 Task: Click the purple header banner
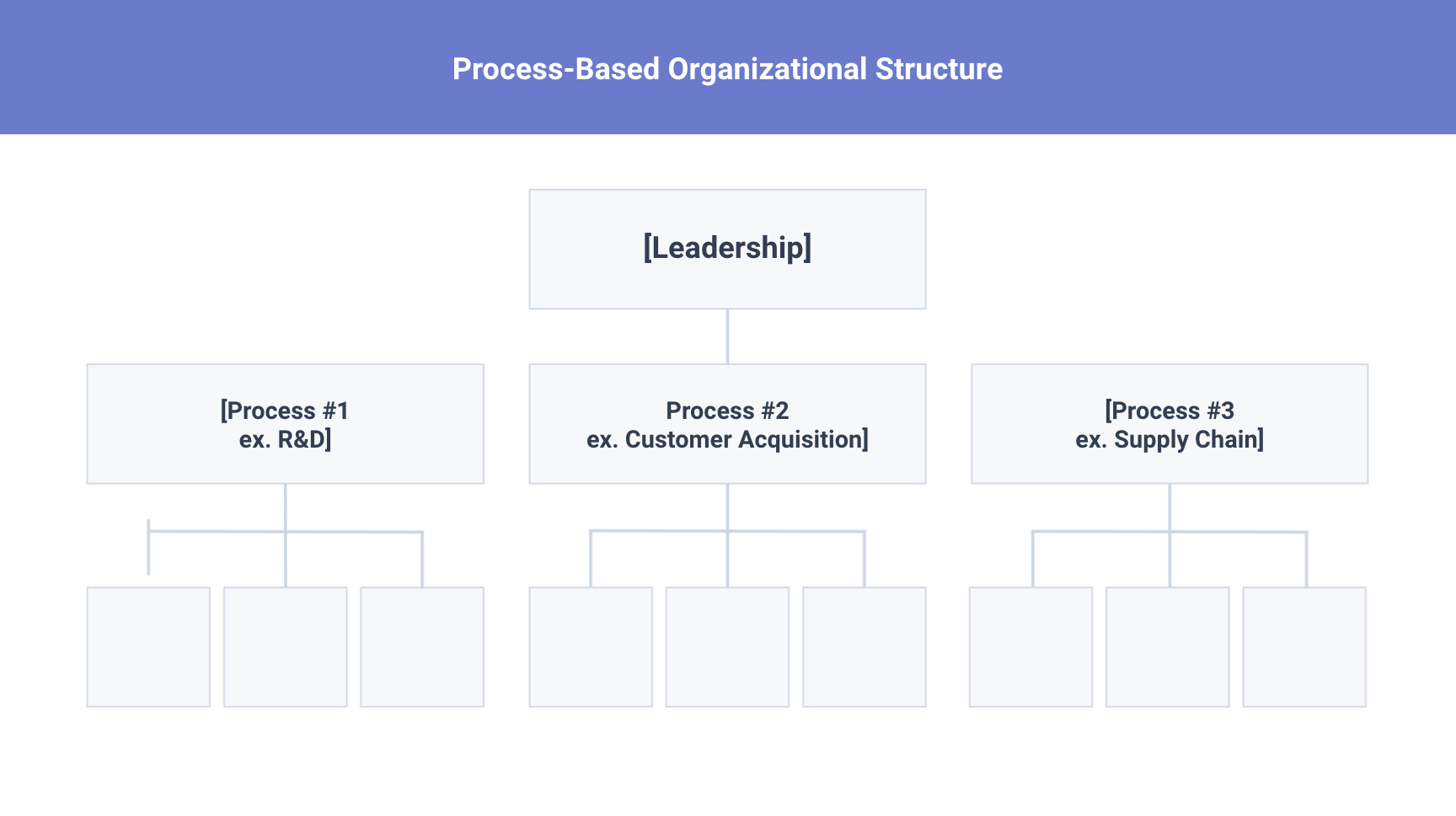(253, 67)
